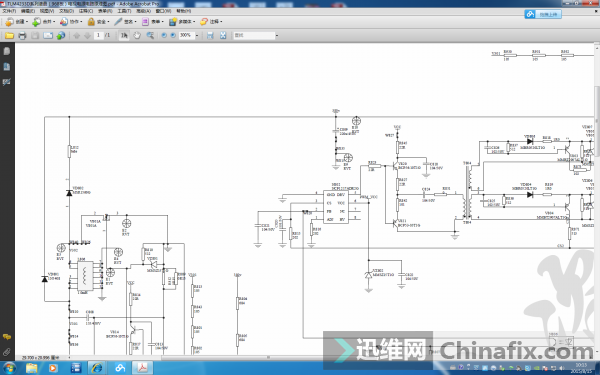Screen dimensions: 600x375
Task: Click the Open folder icon in toolbar
Action: click(9, 36)
